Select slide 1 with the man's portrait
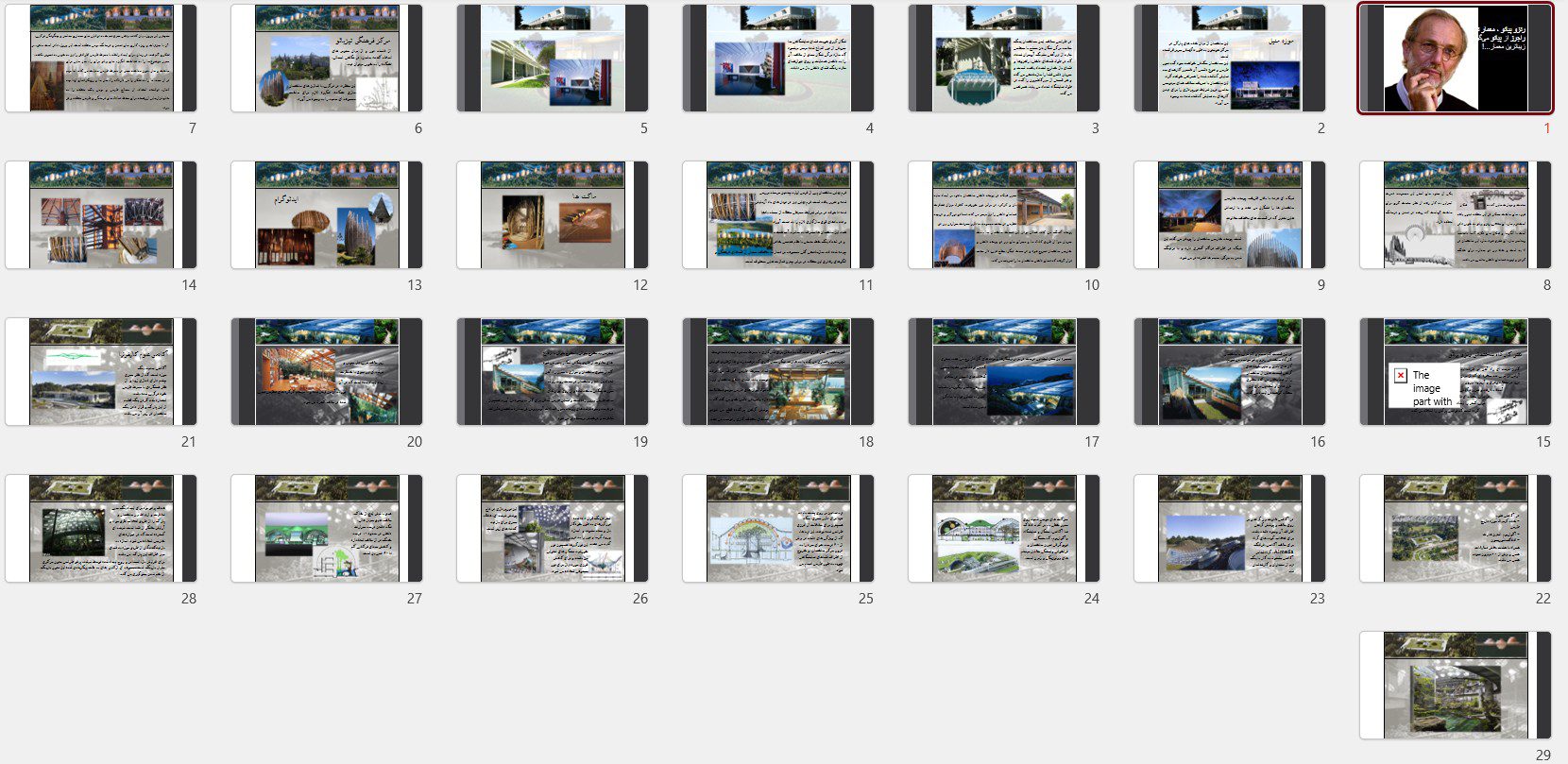 coord(1455,59)
